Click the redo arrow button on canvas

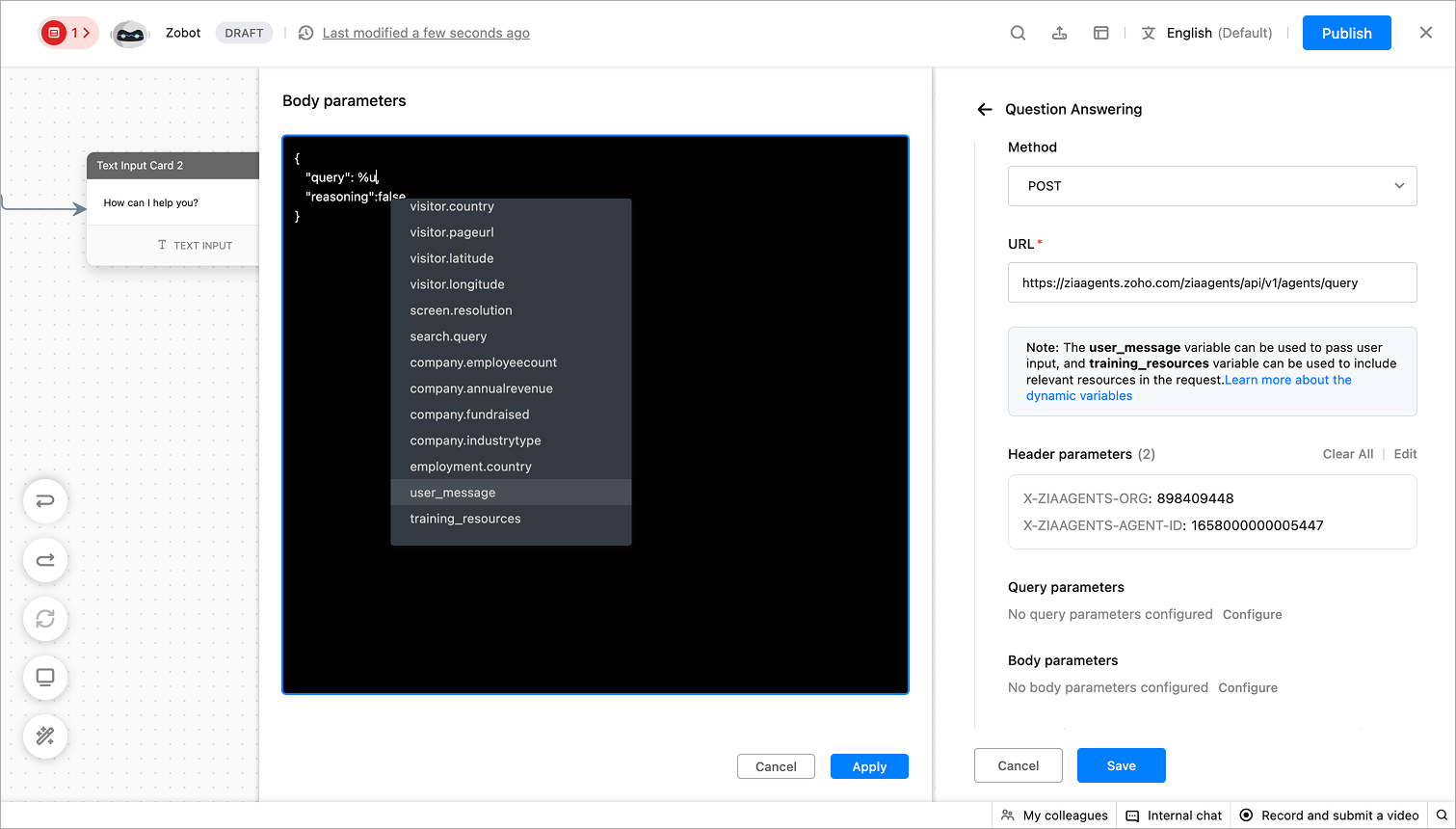tap(45, 560)
